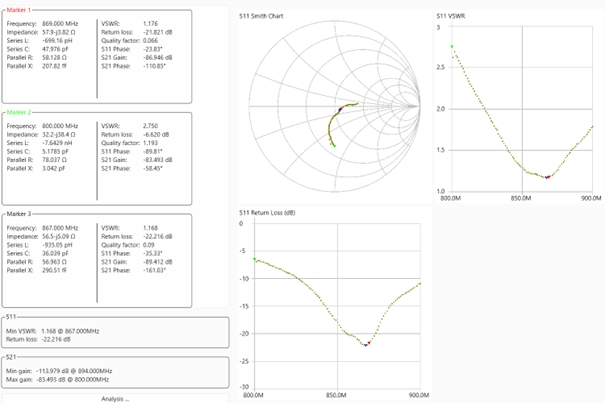Viewport: 605px width, 403px height.
Task: Click Marker 2 Series L value -7.6429 nH
Action: [57, 143]
